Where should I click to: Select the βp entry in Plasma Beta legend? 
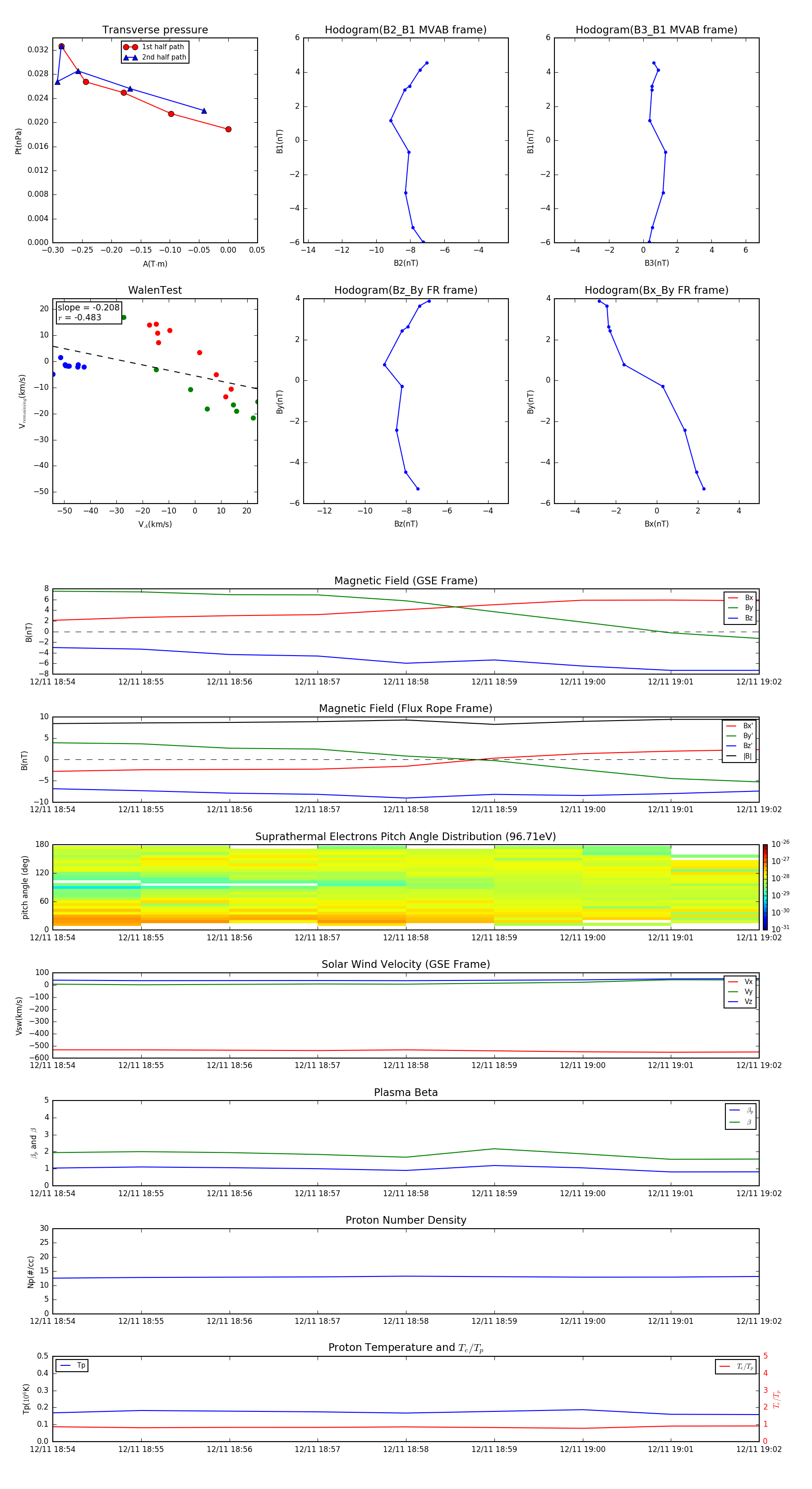pos(741,1110)
